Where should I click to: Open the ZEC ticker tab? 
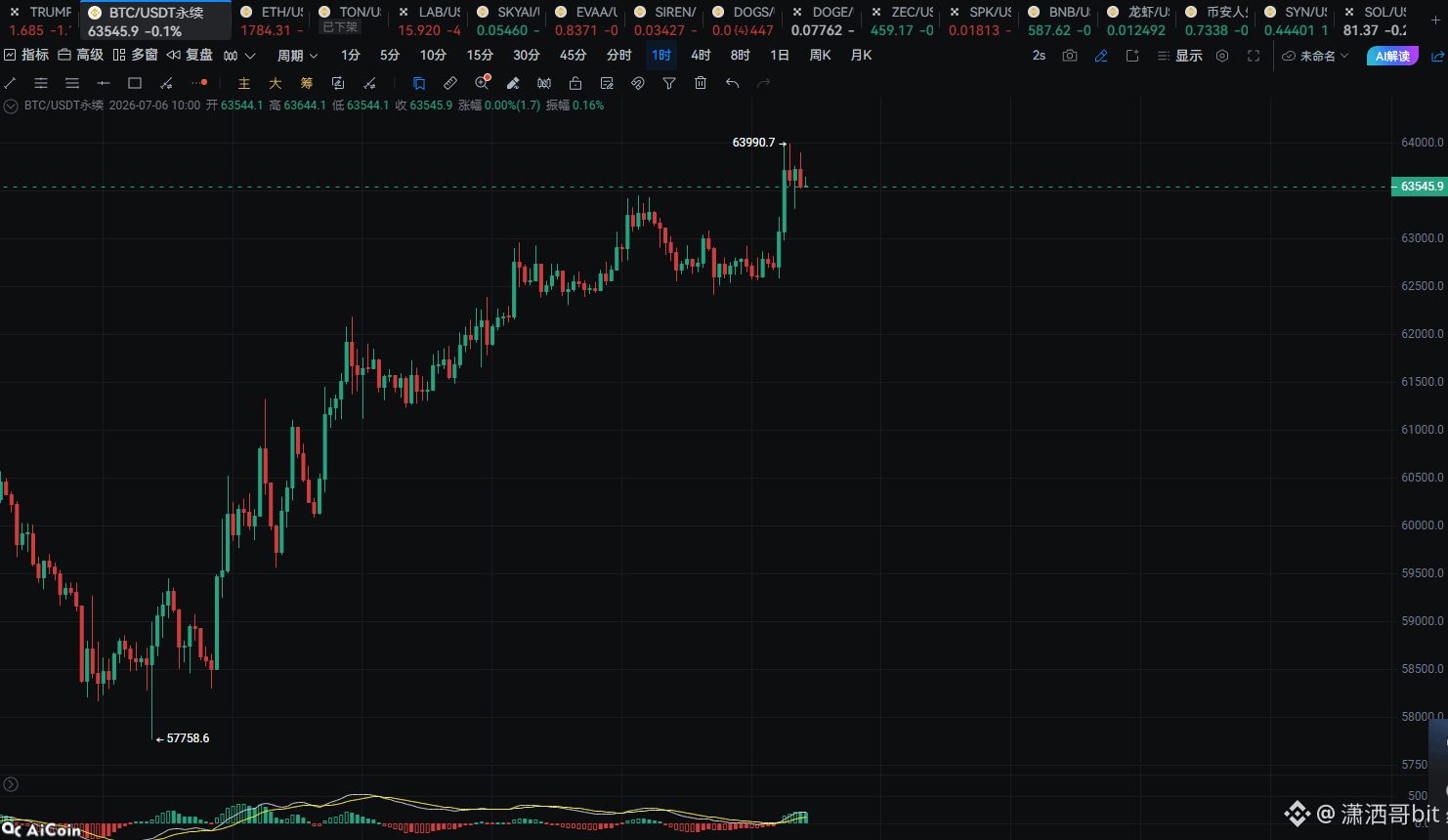point(902,21)
